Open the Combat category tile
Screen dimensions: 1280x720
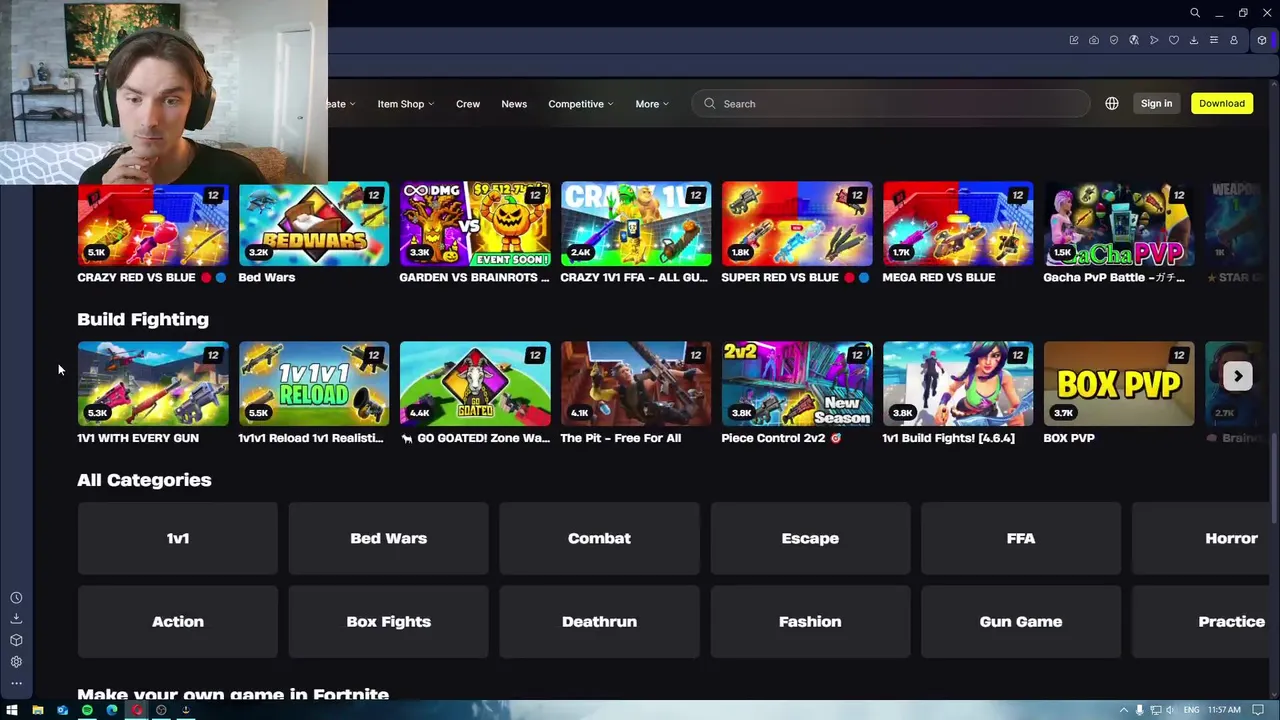click(599, 538)
